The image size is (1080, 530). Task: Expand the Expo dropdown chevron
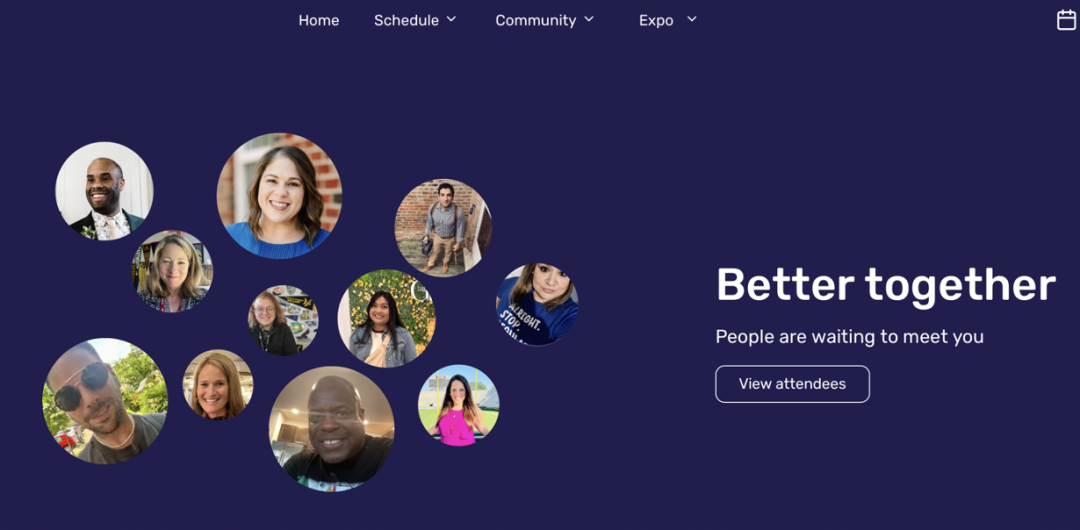point(692,19)
